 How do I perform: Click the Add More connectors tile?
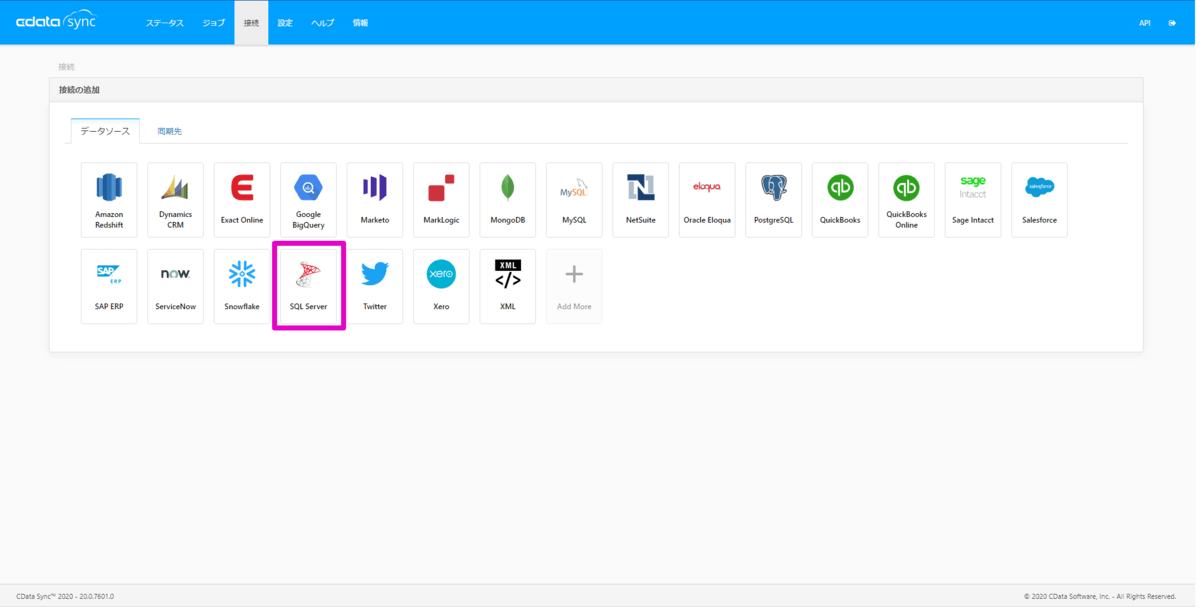[x=574, y=287]
